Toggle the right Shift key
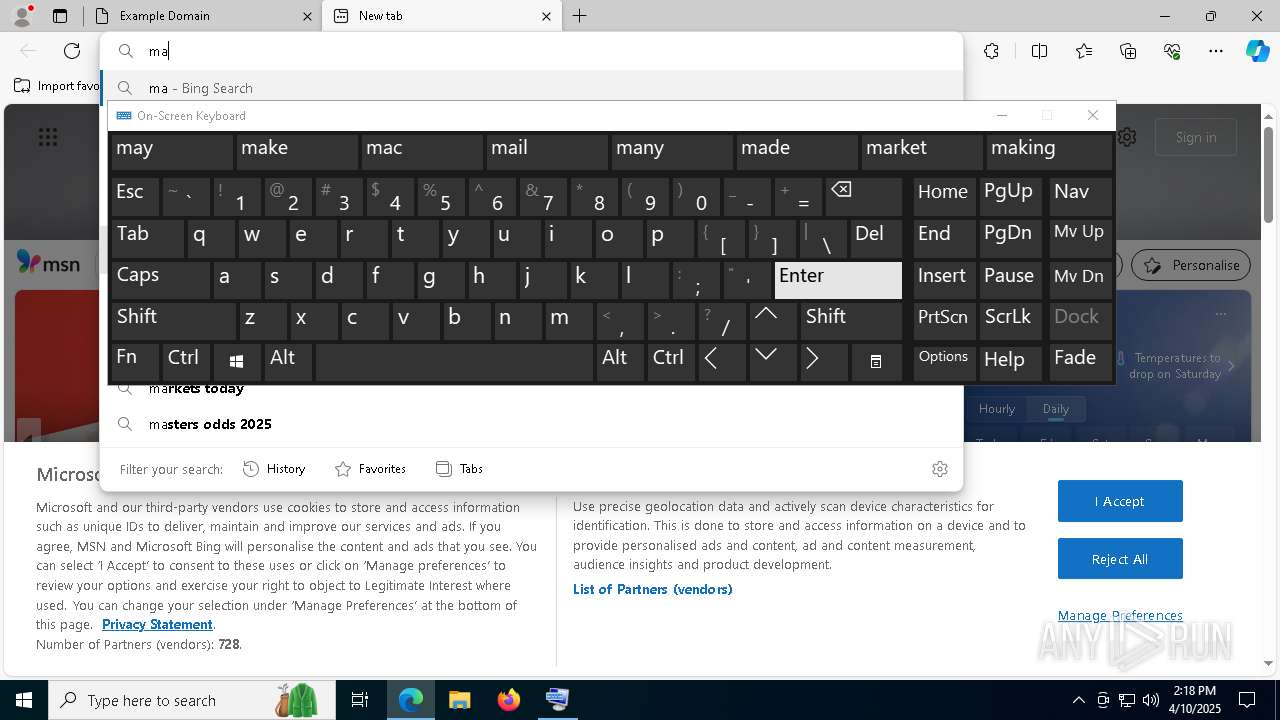 (852, 320)
